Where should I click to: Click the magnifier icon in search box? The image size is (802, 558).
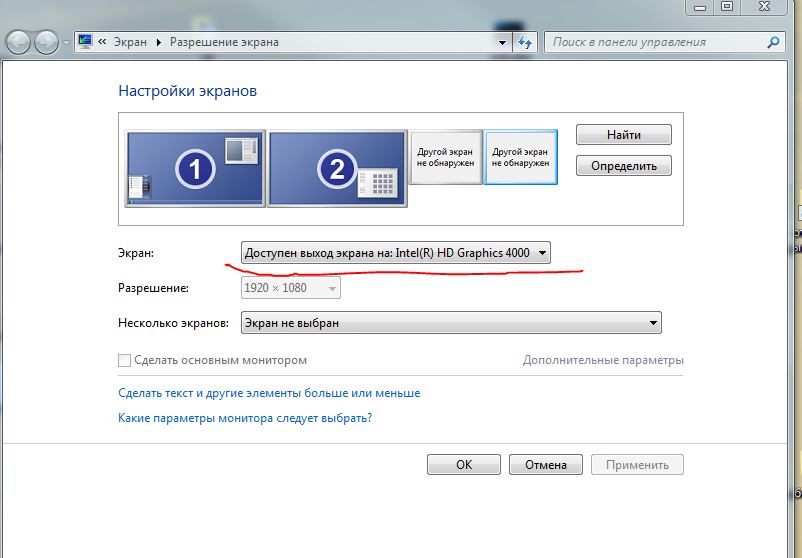(x=772, y=43)
